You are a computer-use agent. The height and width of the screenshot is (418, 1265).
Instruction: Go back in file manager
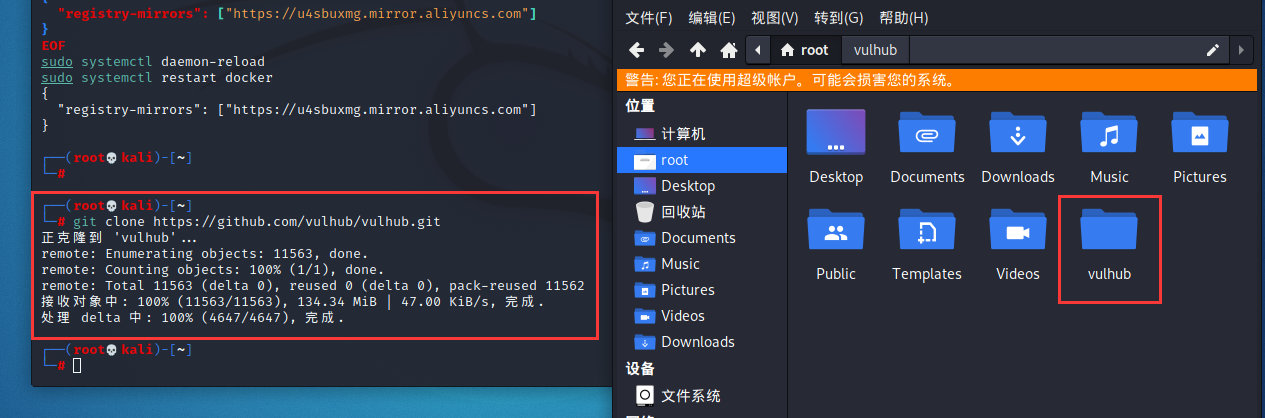click(x=636, y=50)
